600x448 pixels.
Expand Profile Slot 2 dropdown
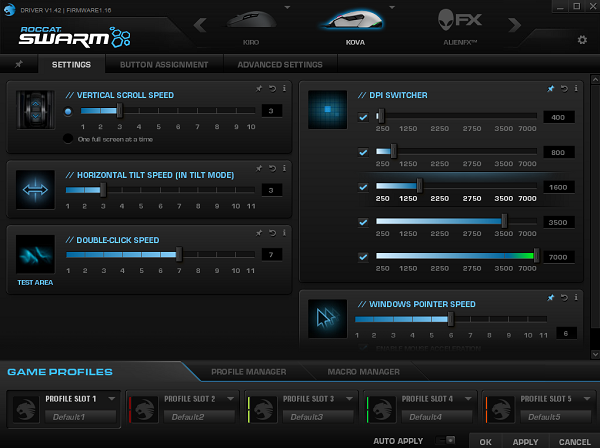[230, 399]
